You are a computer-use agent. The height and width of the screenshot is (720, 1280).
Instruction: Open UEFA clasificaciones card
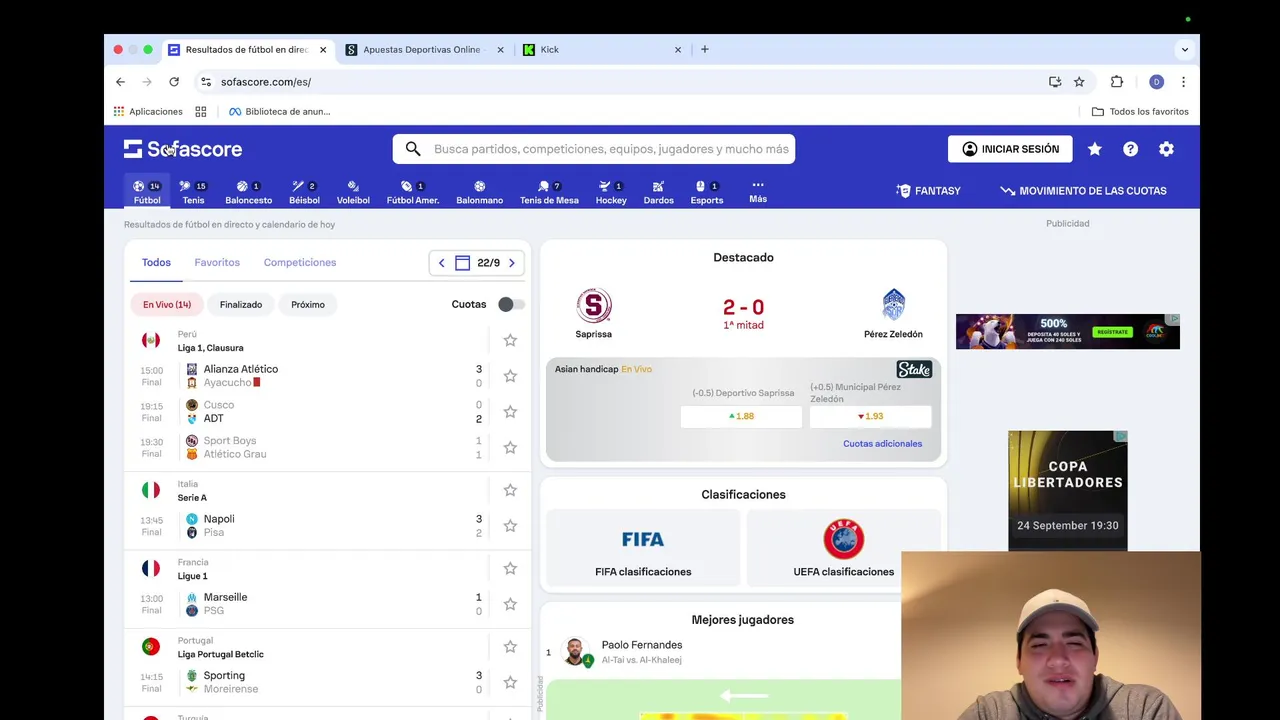click(844, 548)
